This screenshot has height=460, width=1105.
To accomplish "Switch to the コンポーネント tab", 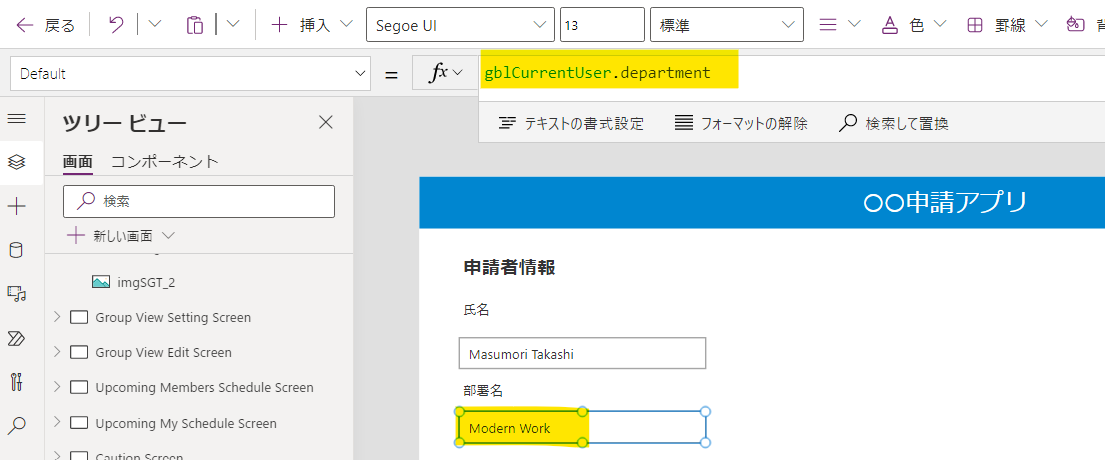I will (165, 161).
